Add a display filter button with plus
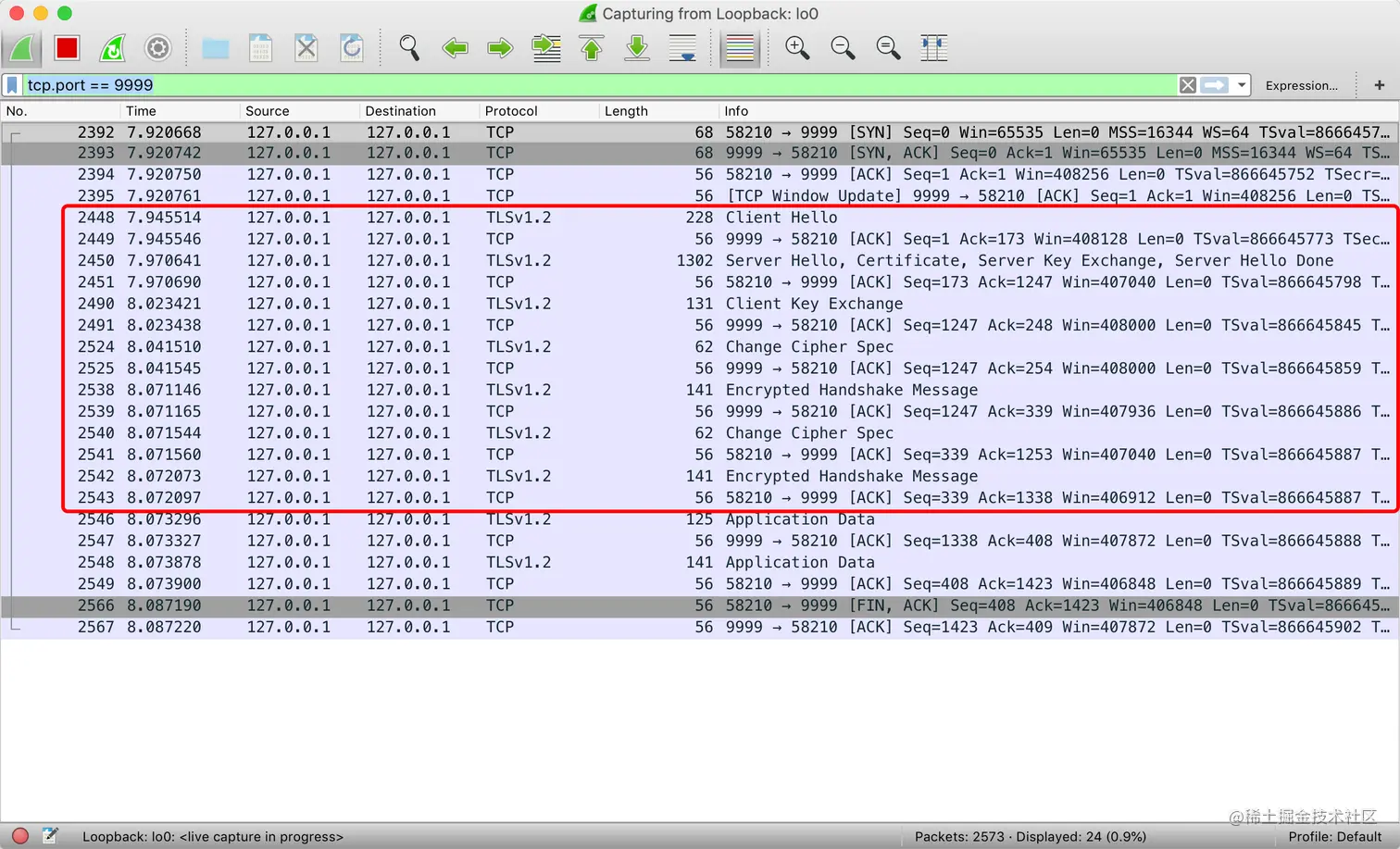1400x849 pixels. (x=1380, y=85)
